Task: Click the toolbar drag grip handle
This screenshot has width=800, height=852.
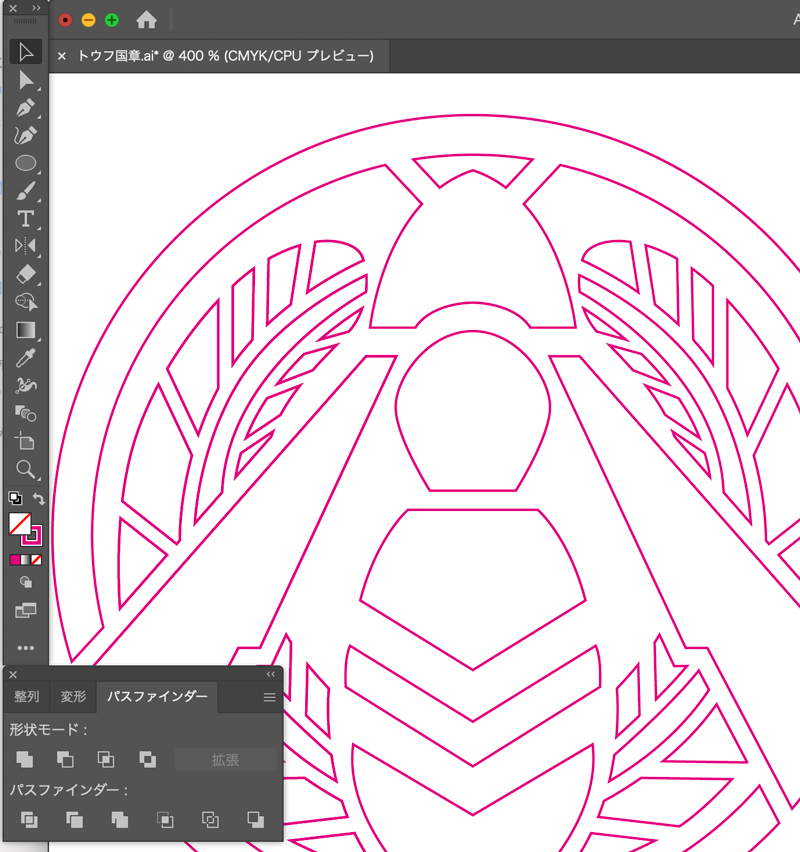Action: [x=25, y=21]
